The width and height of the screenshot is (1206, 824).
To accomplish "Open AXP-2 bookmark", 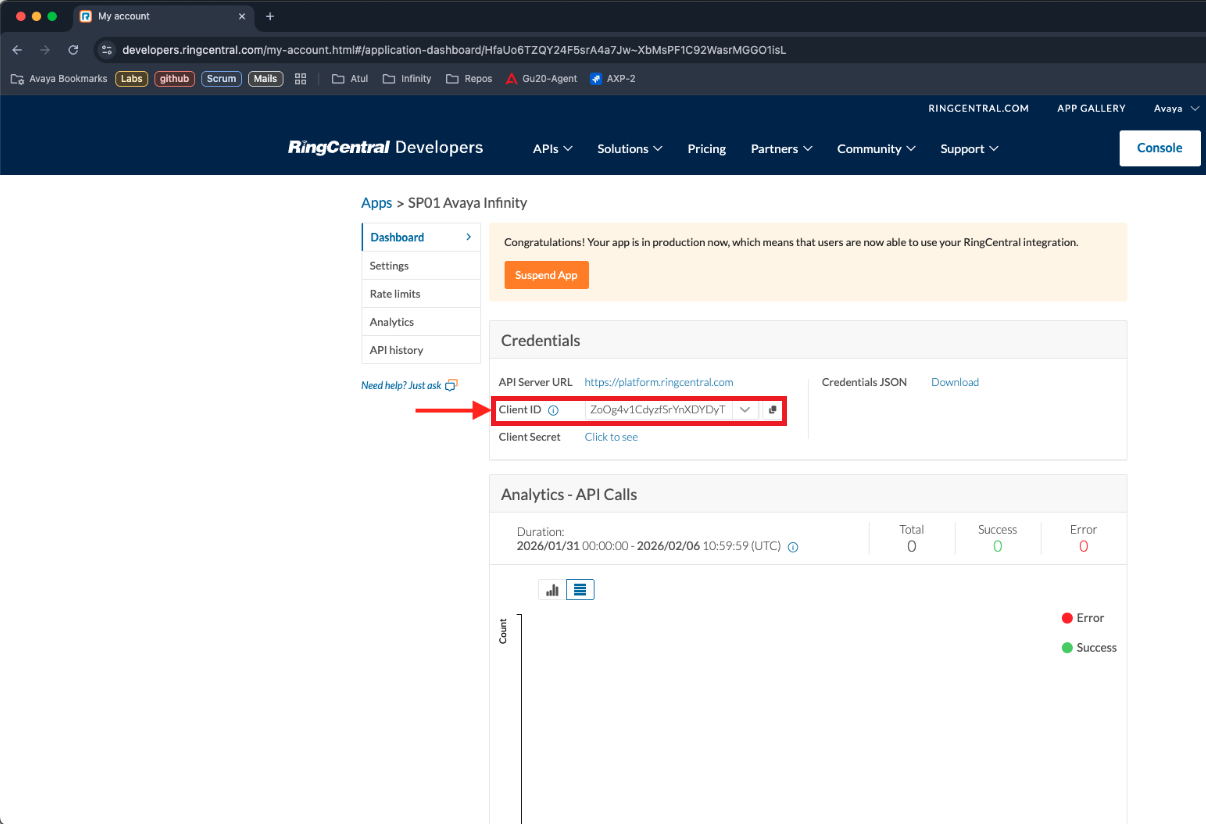I will 613,79.
